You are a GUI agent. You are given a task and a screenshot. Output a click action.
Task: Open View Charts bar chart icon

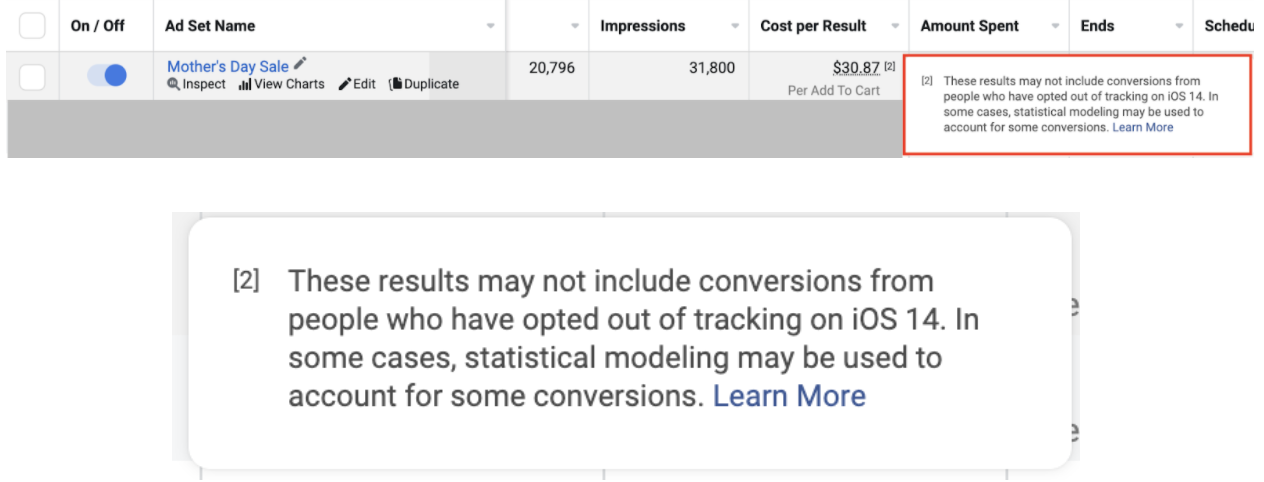(245, 85)
